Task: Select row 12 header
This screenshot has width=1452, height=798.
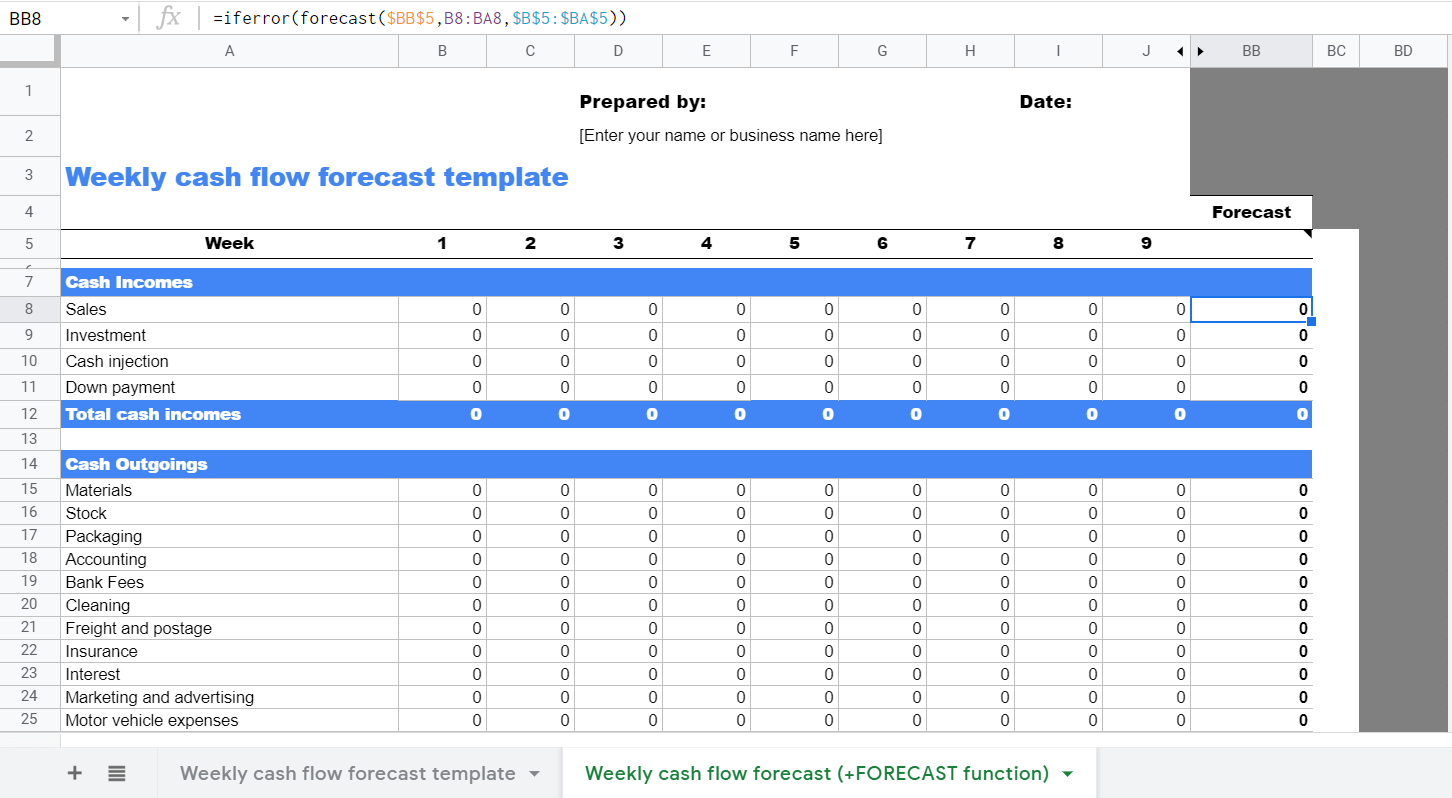Action: [29, 414]
